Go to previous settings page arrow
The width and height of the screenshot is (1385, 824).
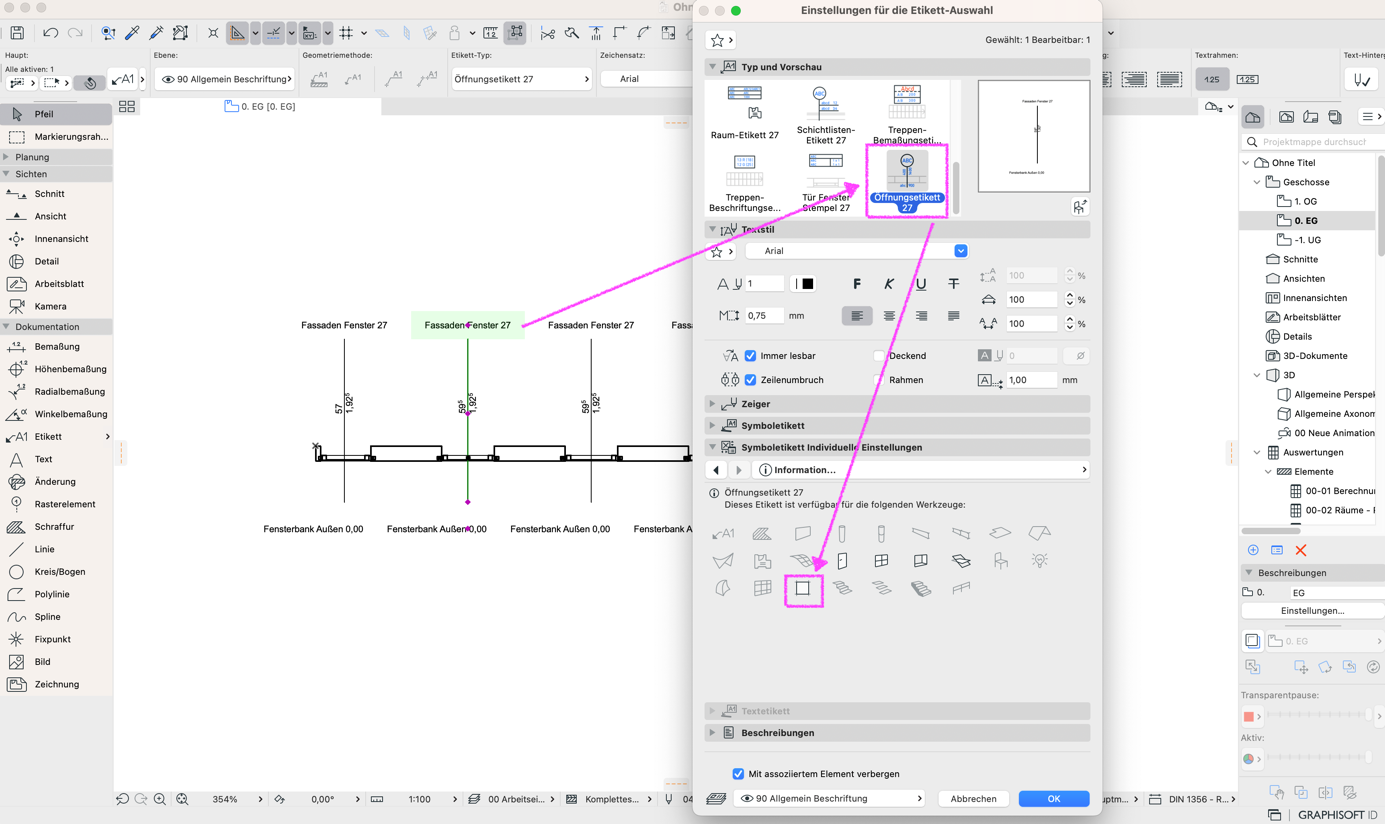click(716, 470)
